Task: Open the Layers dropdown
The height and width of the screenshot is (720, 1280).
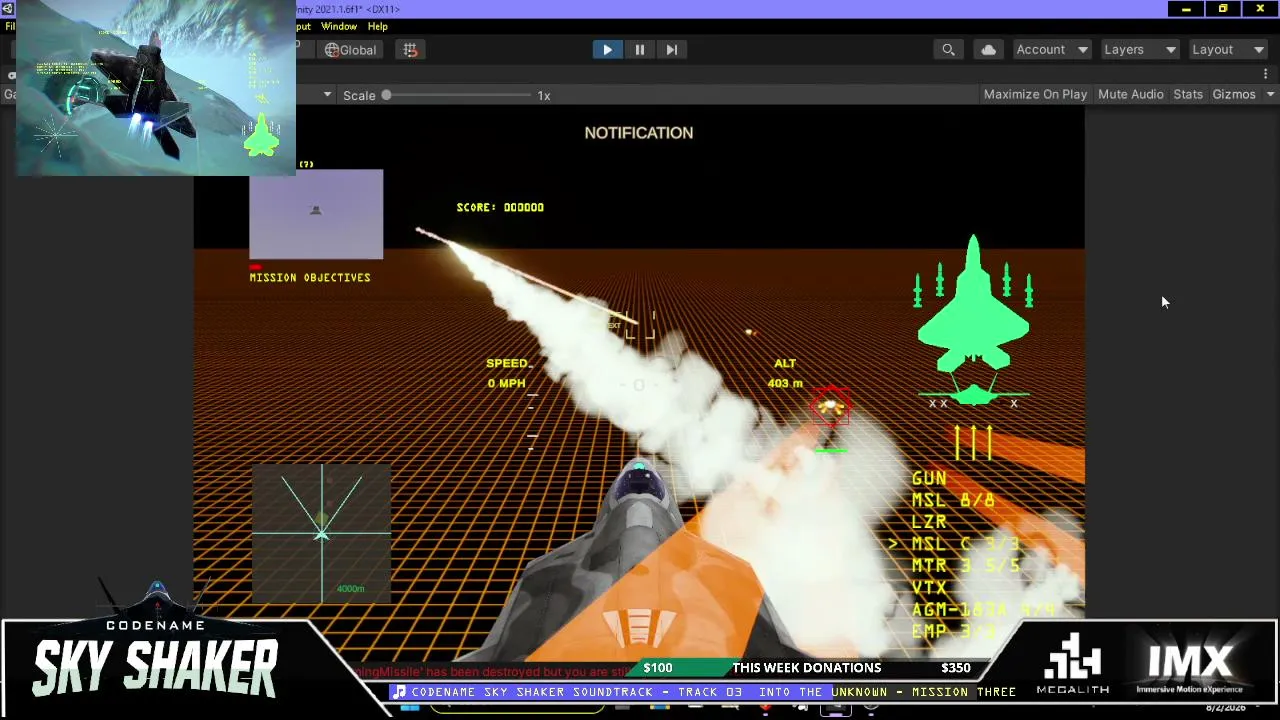Action: tap(1139, 50)
